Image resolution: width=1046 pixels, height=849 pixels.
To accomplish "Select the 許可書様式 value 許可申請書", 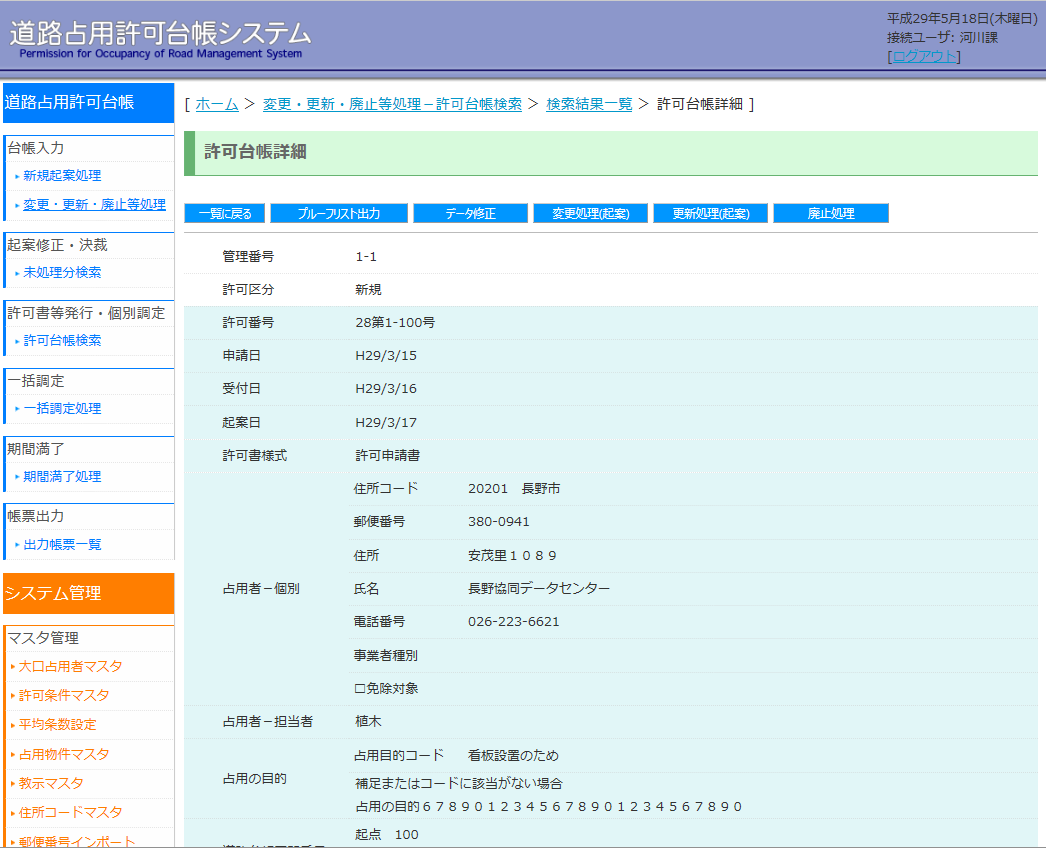I will (388, 456).
